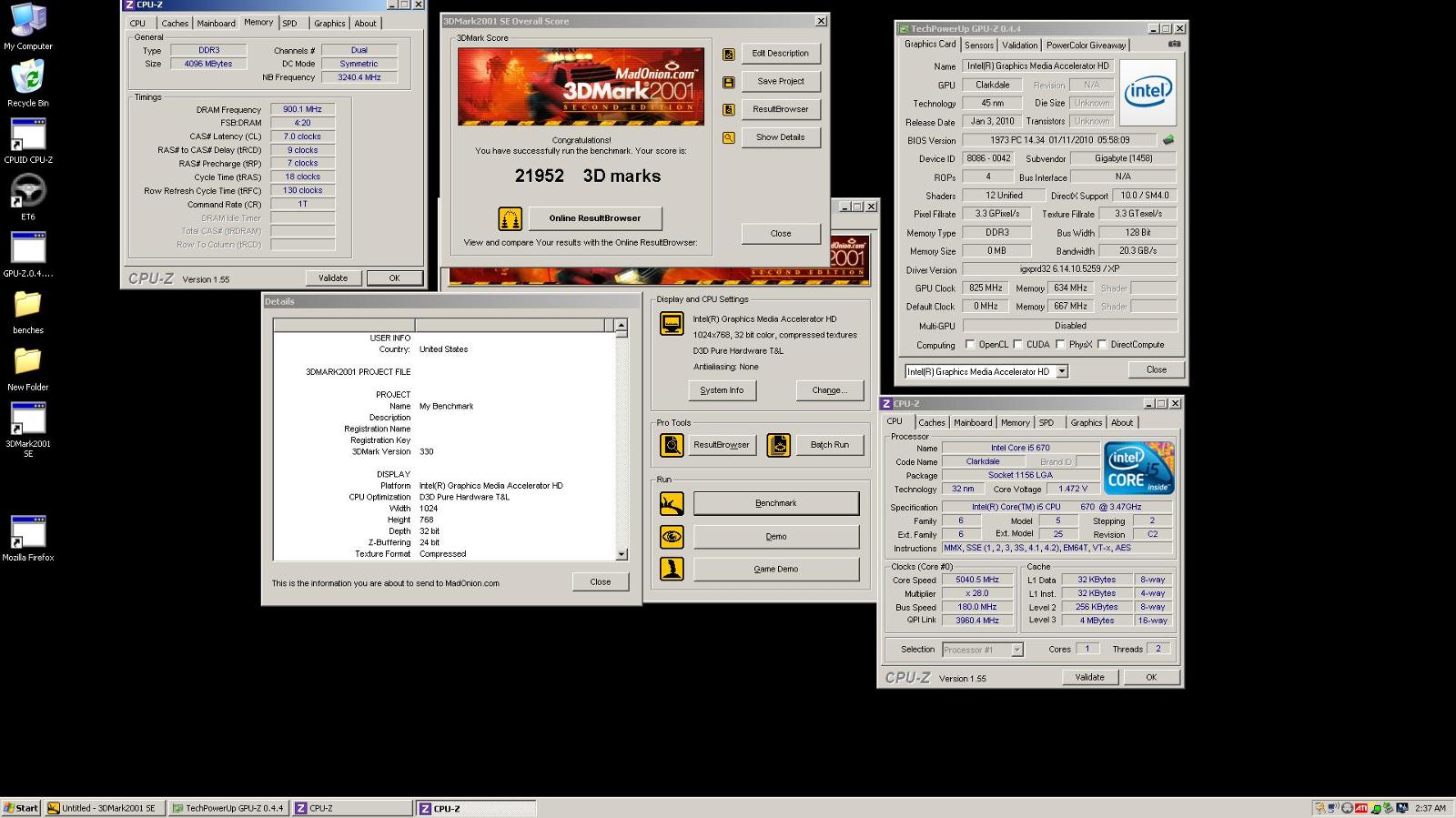Switch to the SPD tab in upper CPU-Z window
This screenshot has height=818, width=1456.
[289, 24]
